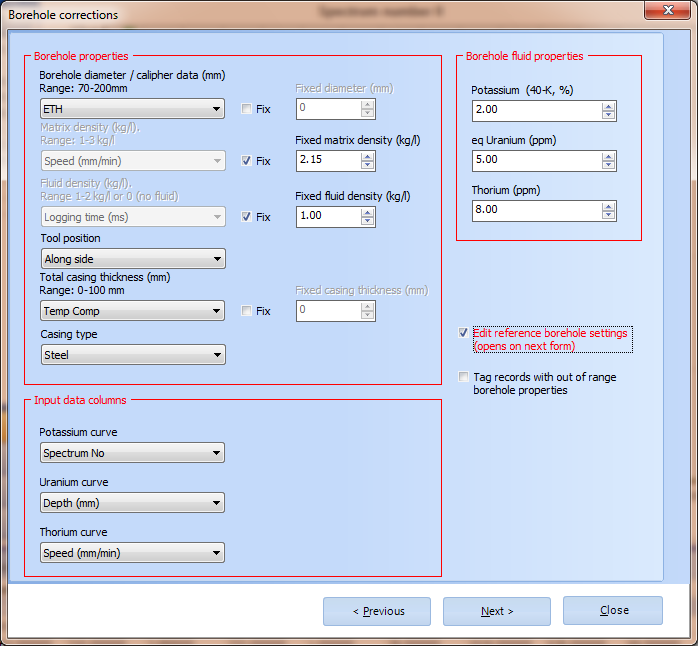The height and width of the screenshot is (646, 698).
Task: Toggle Fix checkbox for borehole diameter
Action: pos(247,109)
